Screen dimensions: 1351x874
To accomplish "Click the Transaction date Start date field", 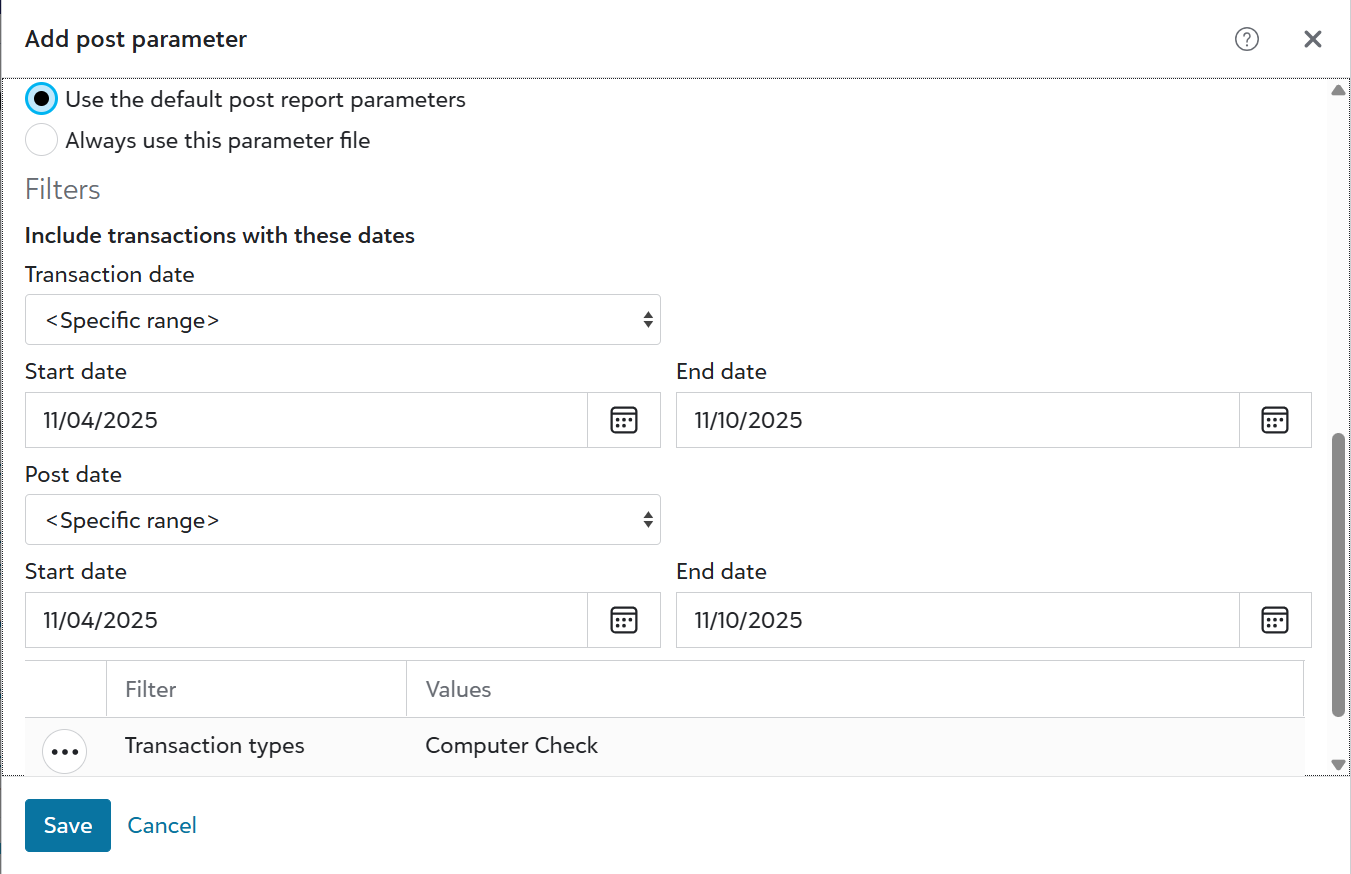I will point(306,420).
